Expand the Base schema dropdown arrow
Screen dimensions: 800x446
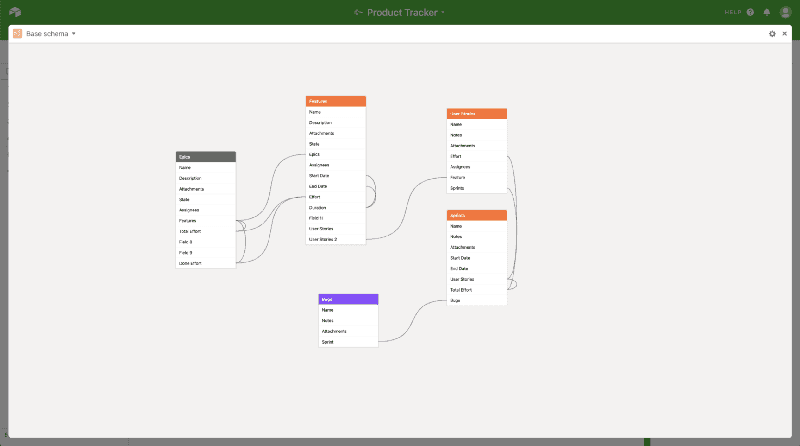[x=74, y=33]
